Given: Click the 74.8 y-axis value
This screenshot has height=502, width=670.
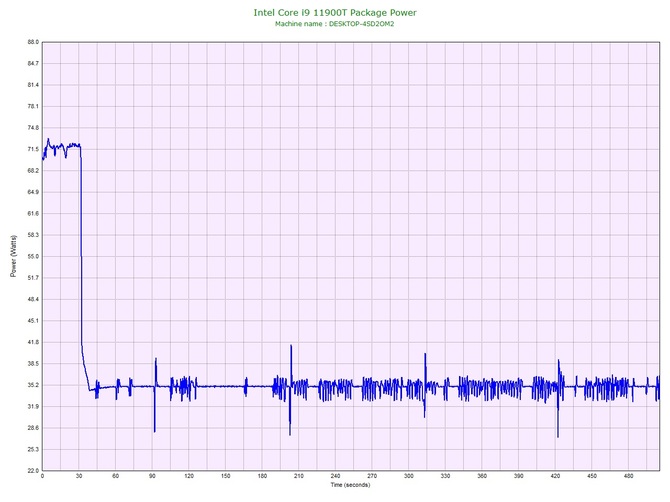Looking at the screenshot, I should tap(33, 128).
